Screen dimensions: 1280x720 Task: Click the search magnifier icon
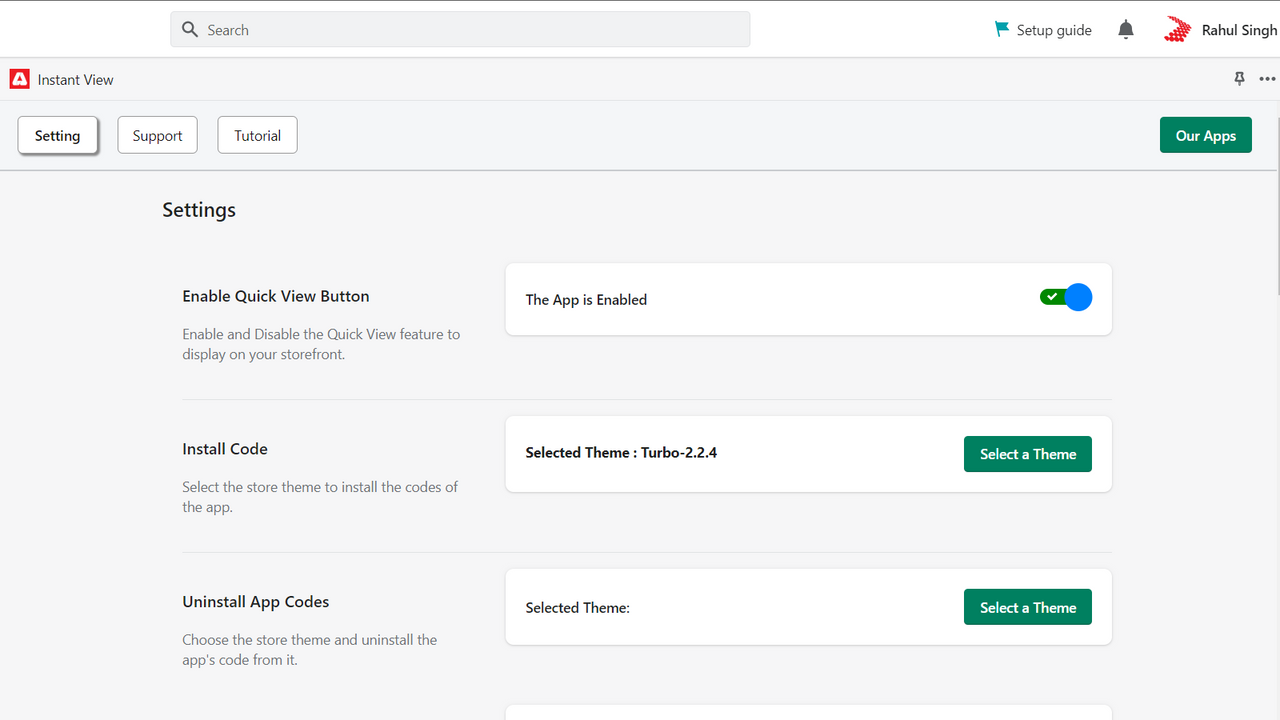[x=190, y=29]
